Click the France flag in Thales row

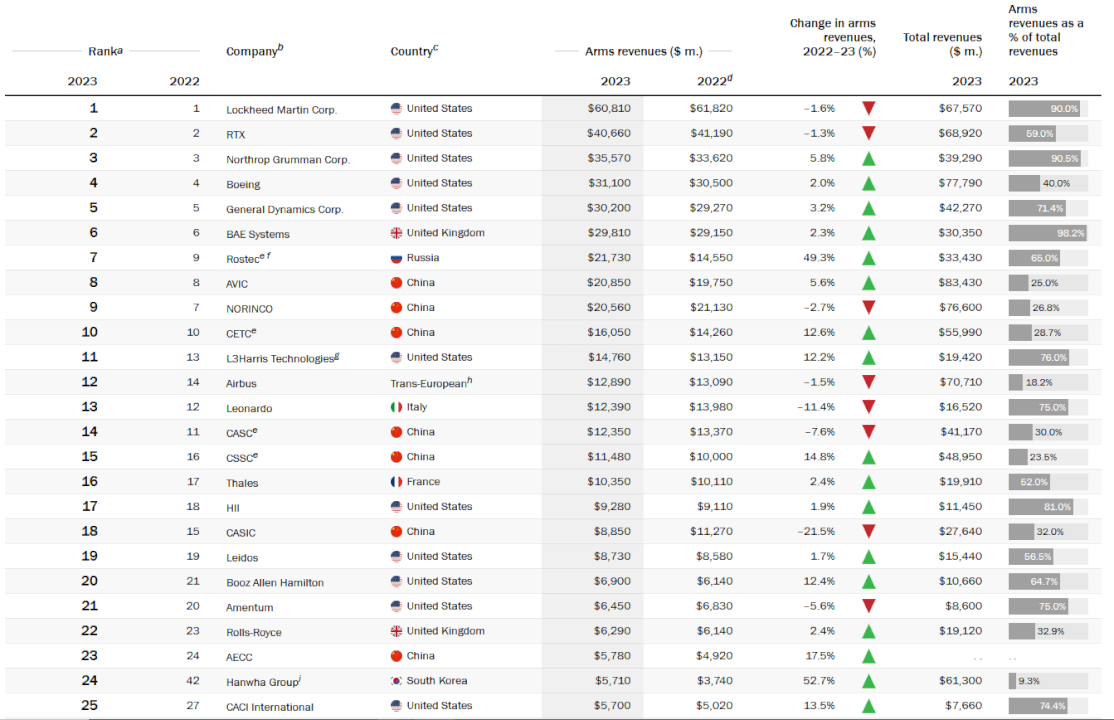click(x=396, y=482)
